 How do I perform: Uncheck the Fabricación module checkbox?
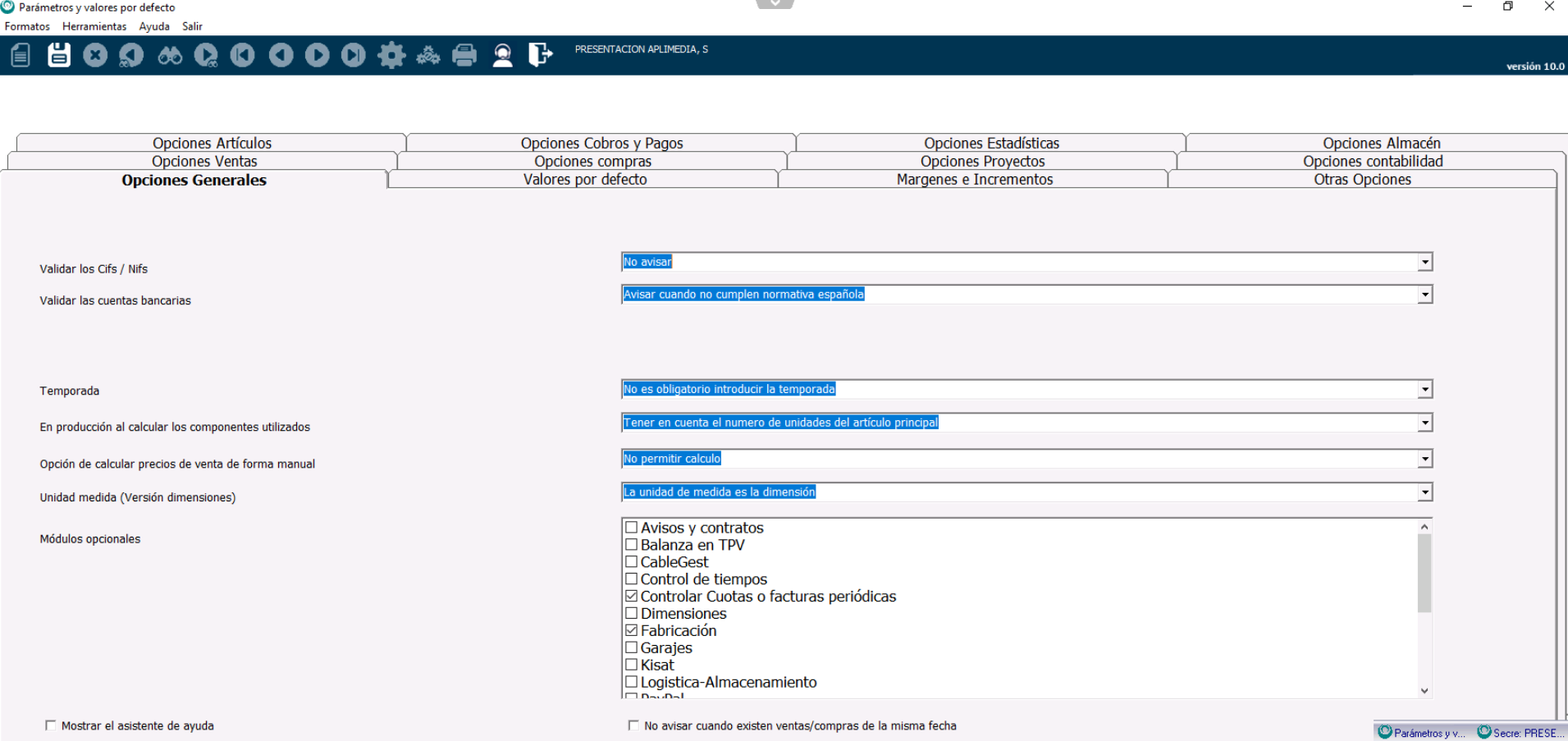pyautogui.click(x=632, y=630)
